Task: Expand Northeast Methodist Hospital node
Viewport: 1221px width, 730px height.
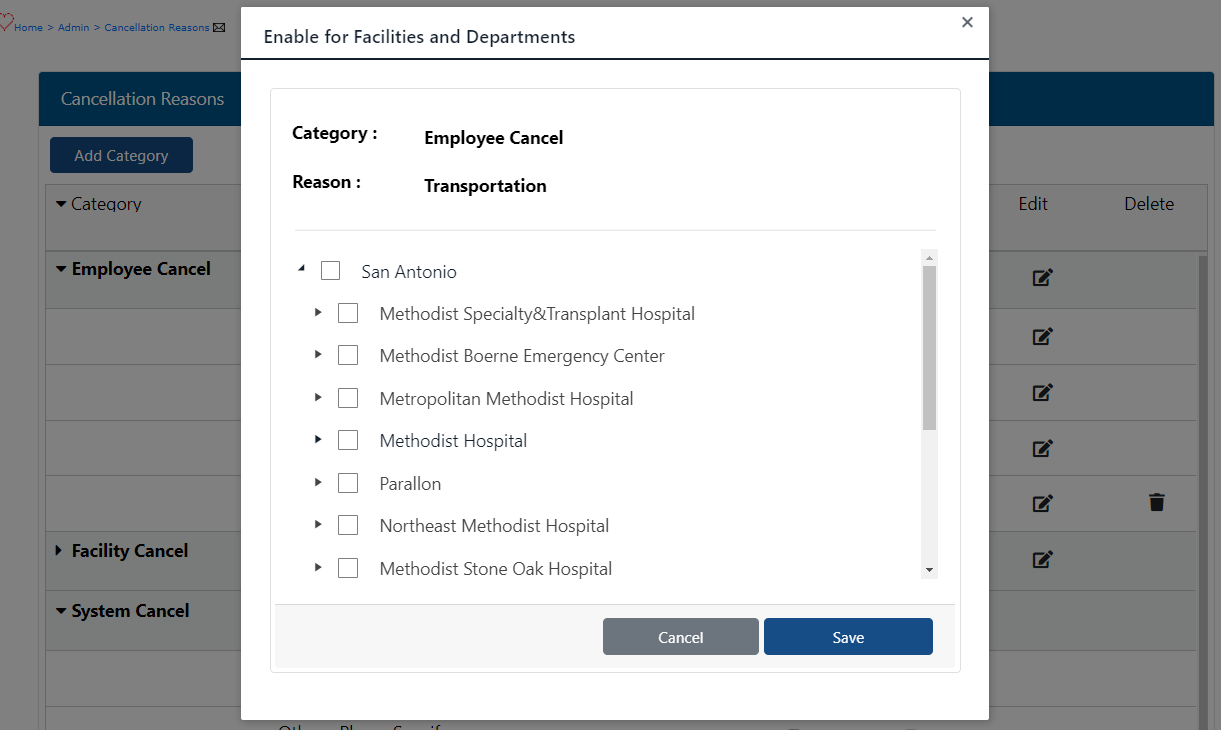Action: click(318, 524)
